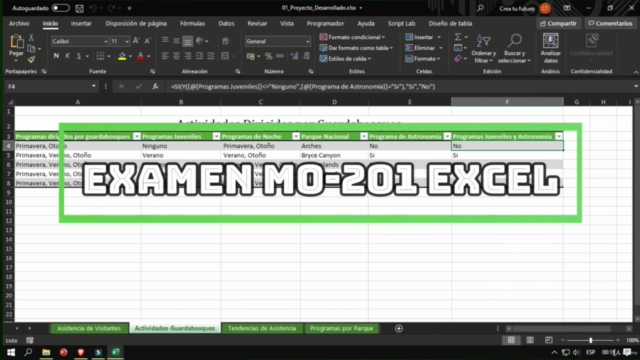Apply yellow fill color swatch
Screen dimensions: 640x360
point(122,56)
